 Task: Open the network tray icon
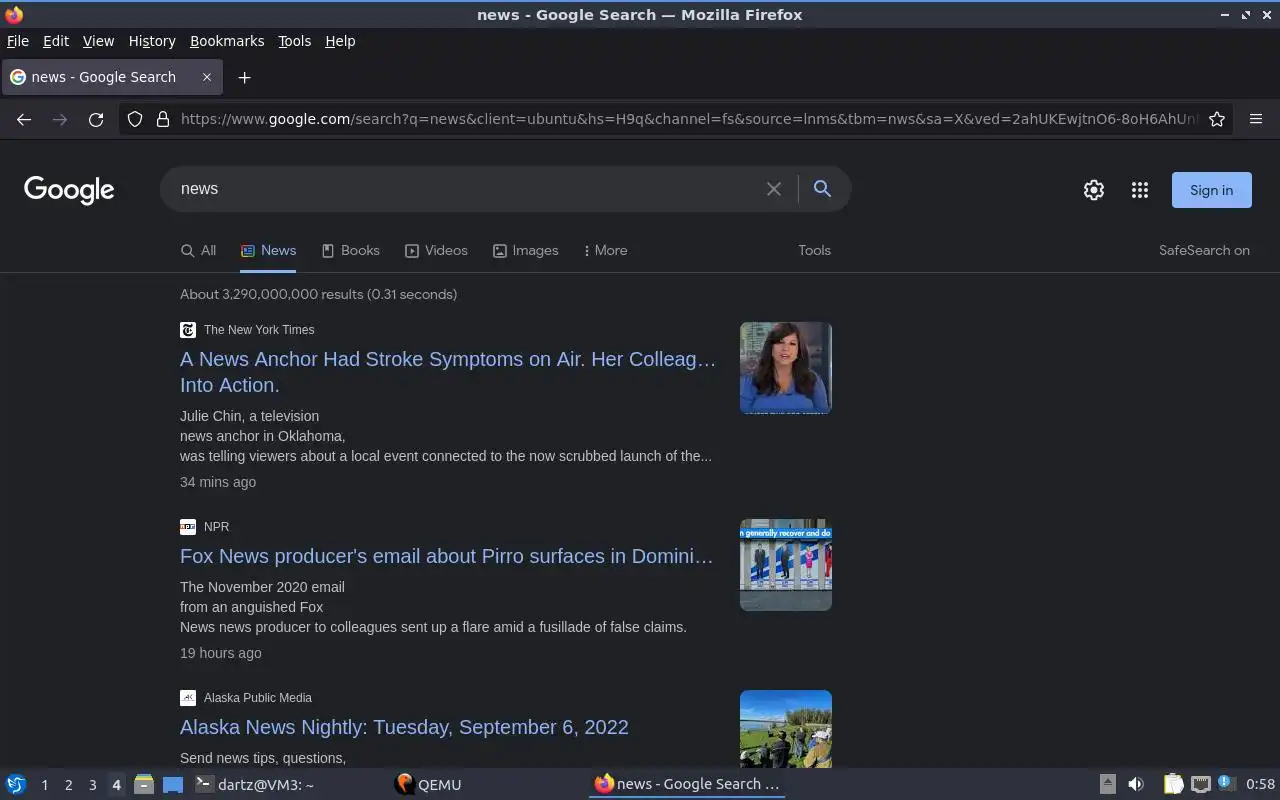(1201, 784)
